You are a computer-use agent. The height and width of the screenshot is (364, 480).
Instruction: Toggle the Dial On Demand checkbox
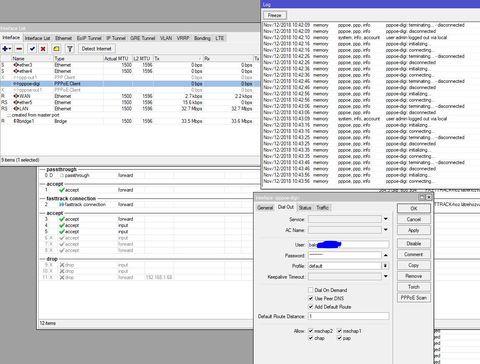point(311,290)
